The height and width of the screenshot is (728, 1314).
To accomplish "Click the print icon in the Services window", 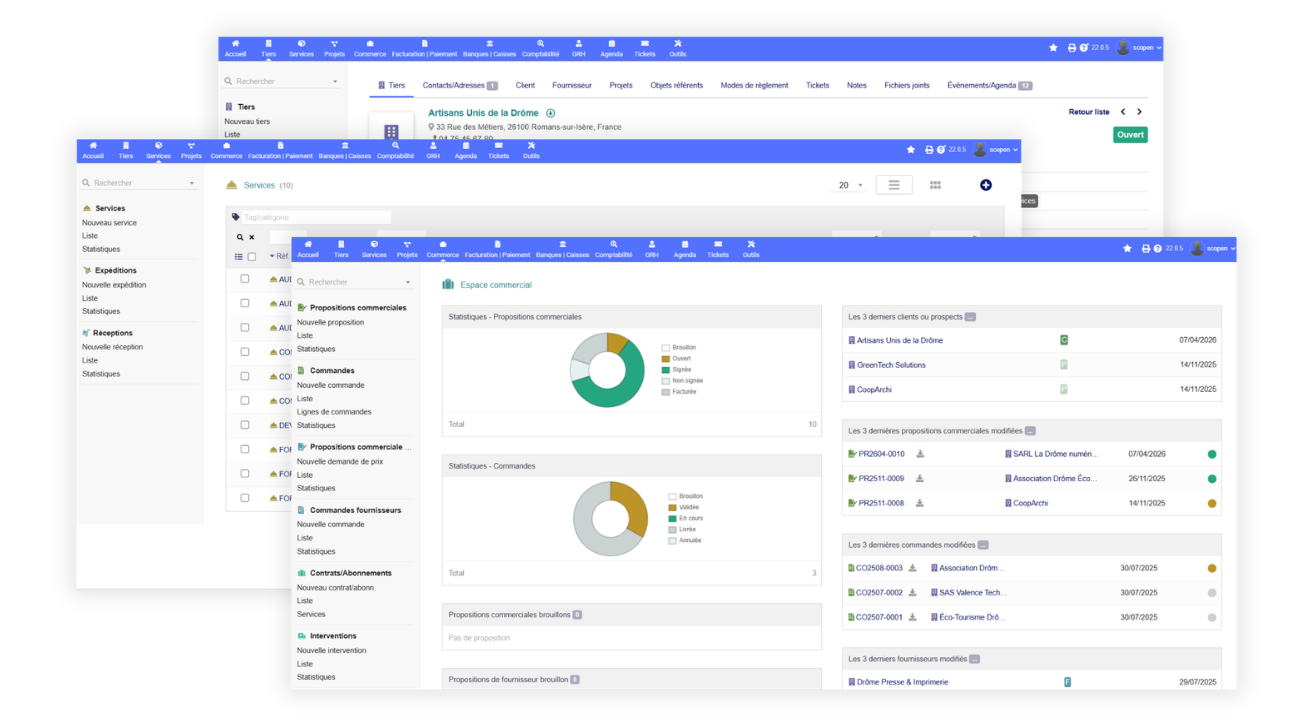I will pos(929,150).
